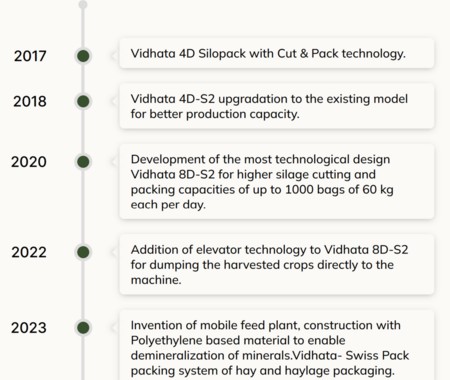Click the 2020 timeline dot marker
Screen dimensions: 450x380
83,162
